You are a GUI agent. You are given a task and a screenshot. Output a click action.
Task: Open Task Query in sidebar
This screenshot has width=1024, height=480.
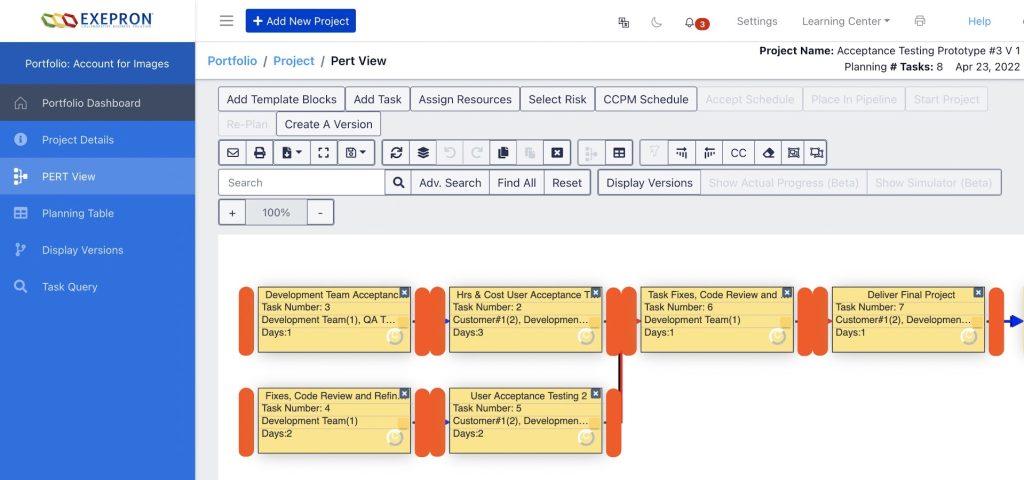(97, 287)
